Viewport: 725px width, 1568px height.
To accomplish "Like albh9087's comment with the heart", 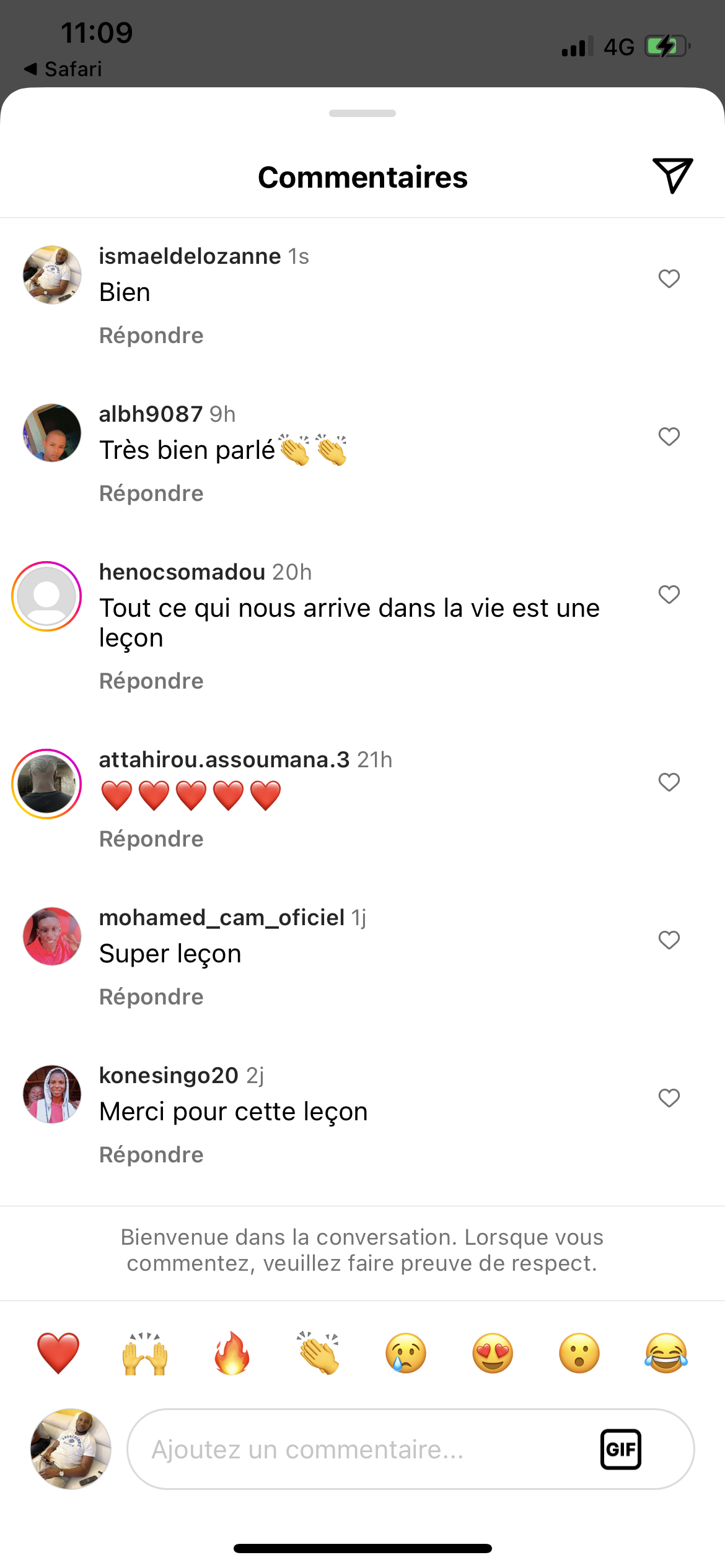I will pyautogui.click(x=669, y=437).
